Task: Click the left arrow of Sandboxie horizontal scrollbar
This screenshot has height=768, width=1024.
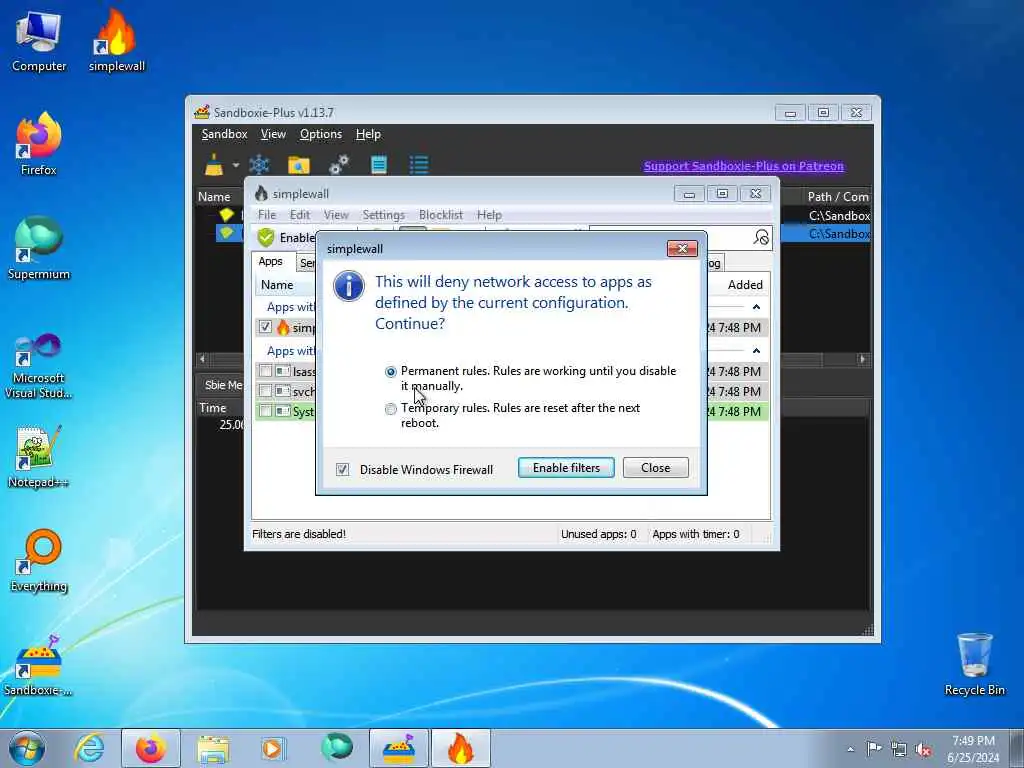Action: [202, 359]
